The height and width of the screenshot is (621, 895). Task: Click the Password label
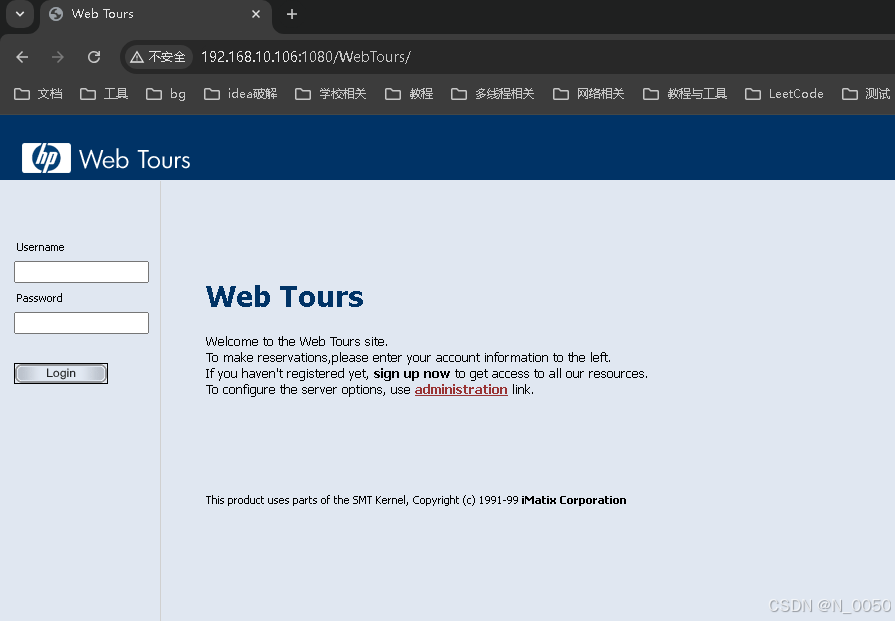tap(39, 298)
